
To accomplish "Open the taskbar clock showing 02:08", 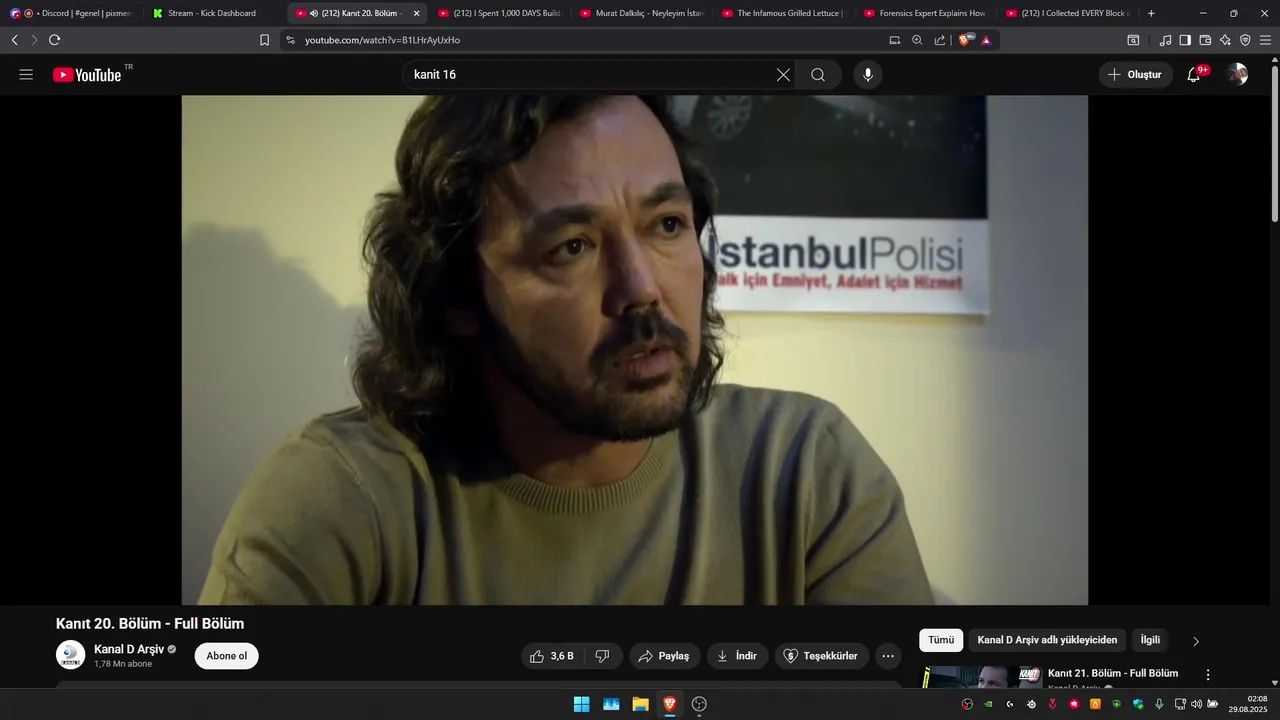I will (1250, 704).
